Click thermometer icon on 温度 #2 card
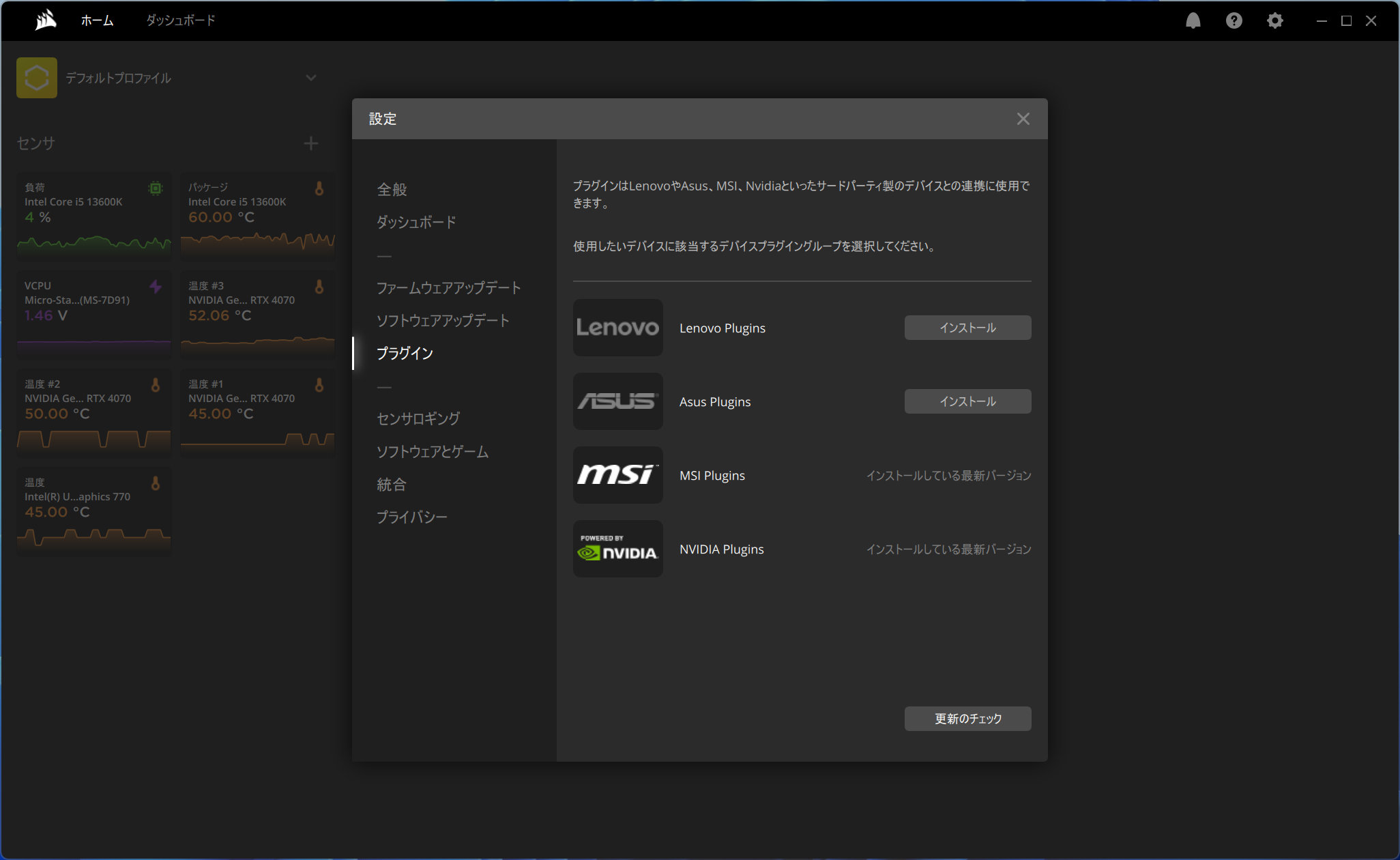 (x=156, y=385)
